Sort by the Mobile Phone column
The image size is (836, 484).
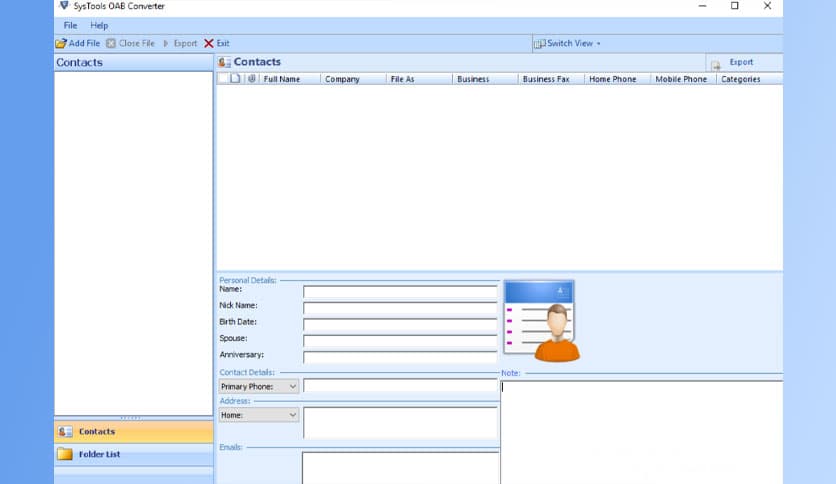click(x=684, y=79)
